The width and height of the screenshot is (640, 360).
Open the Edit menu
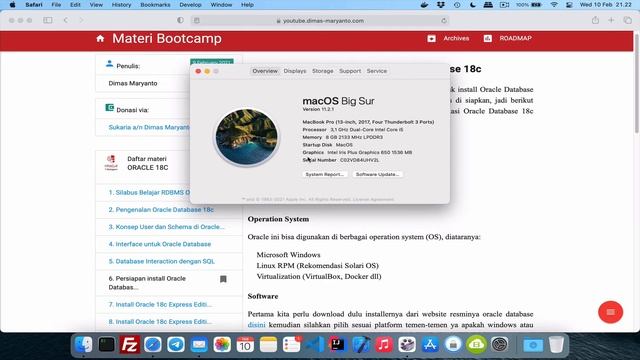point(75,5)
